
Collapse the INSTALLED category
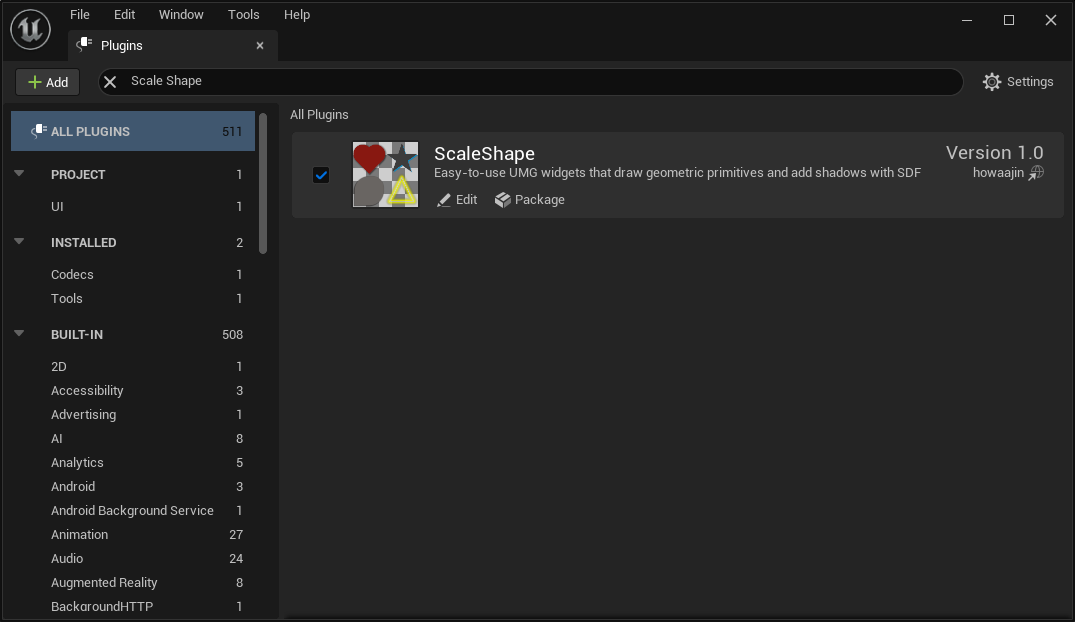pyautogui.click(x=19, y=241)
